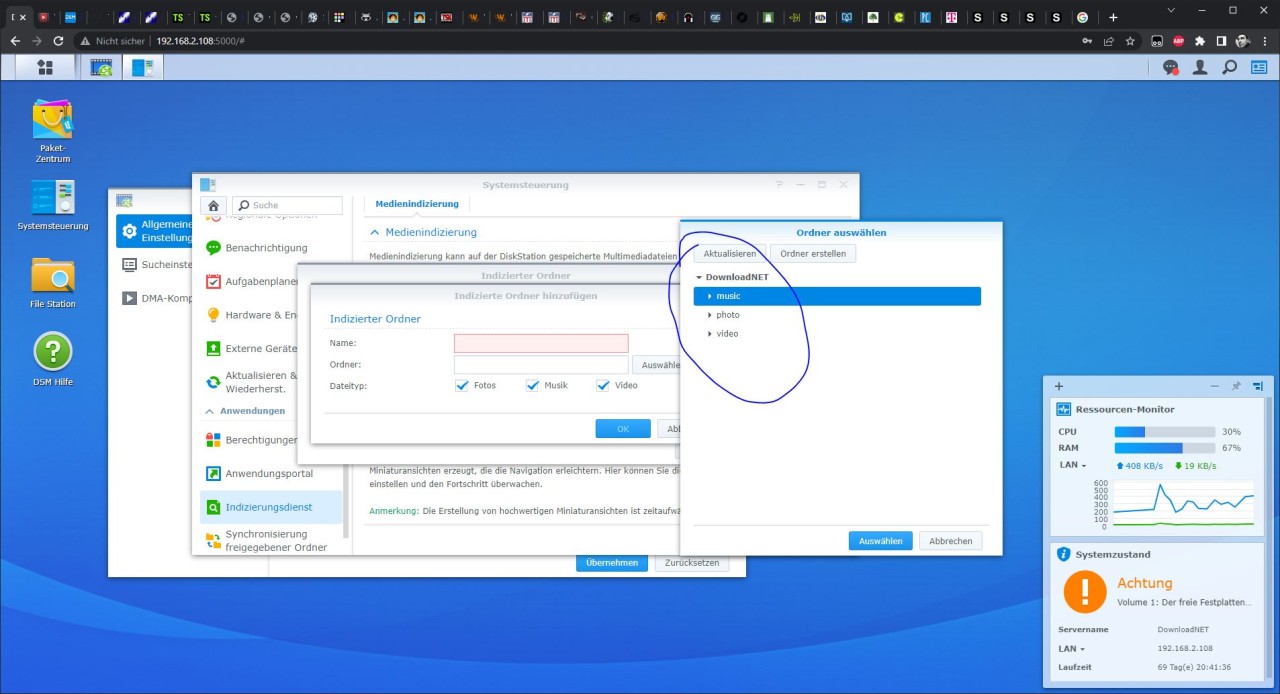Expand the photo folder in tree
This screenshot has width=1280, height=694.
coord(709,315)
